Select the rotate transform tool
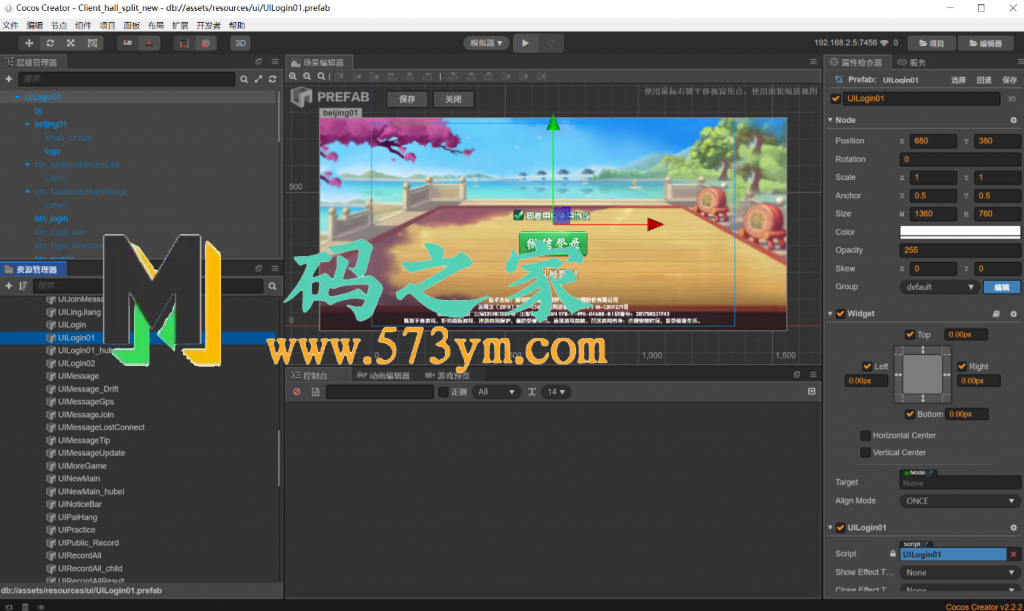The image size is (1024, 611). (x=50, y=43)
